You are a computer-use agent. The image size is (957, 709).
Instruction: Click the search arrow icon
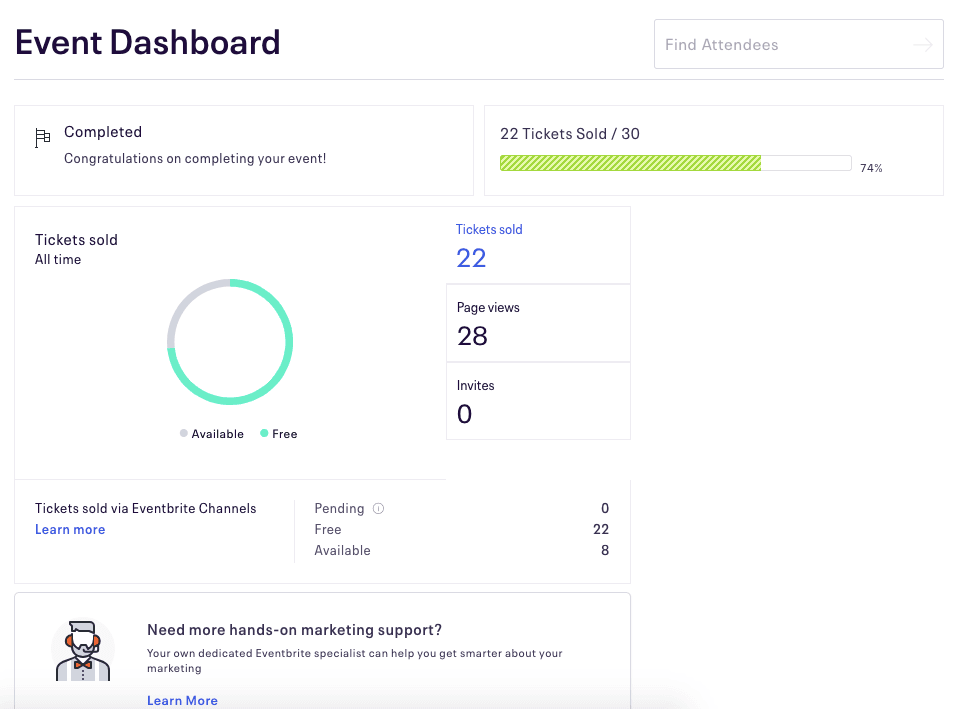[x=922, y=45]
